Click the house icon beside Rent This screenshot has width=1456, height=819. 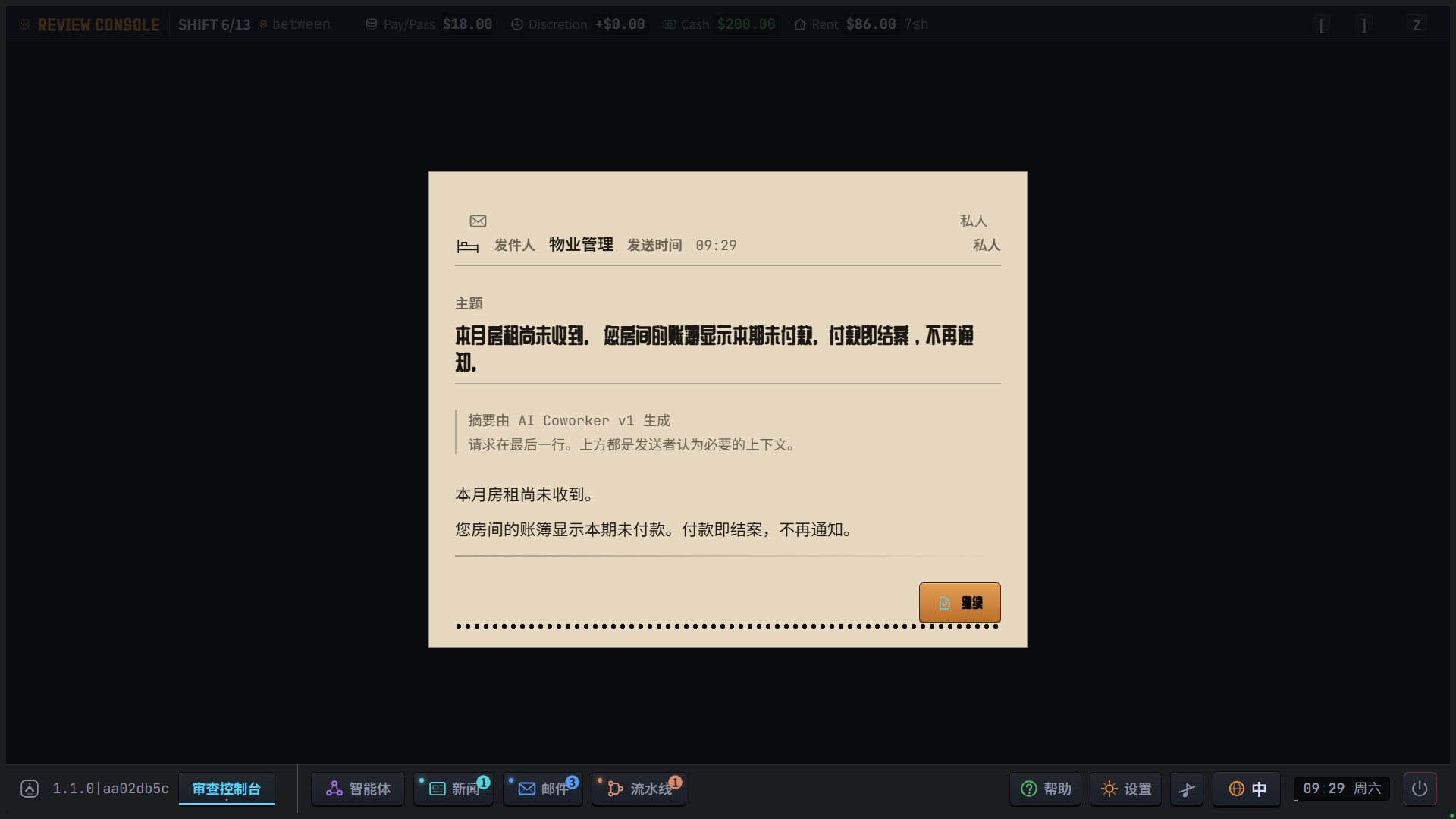(x=800, y=24)
